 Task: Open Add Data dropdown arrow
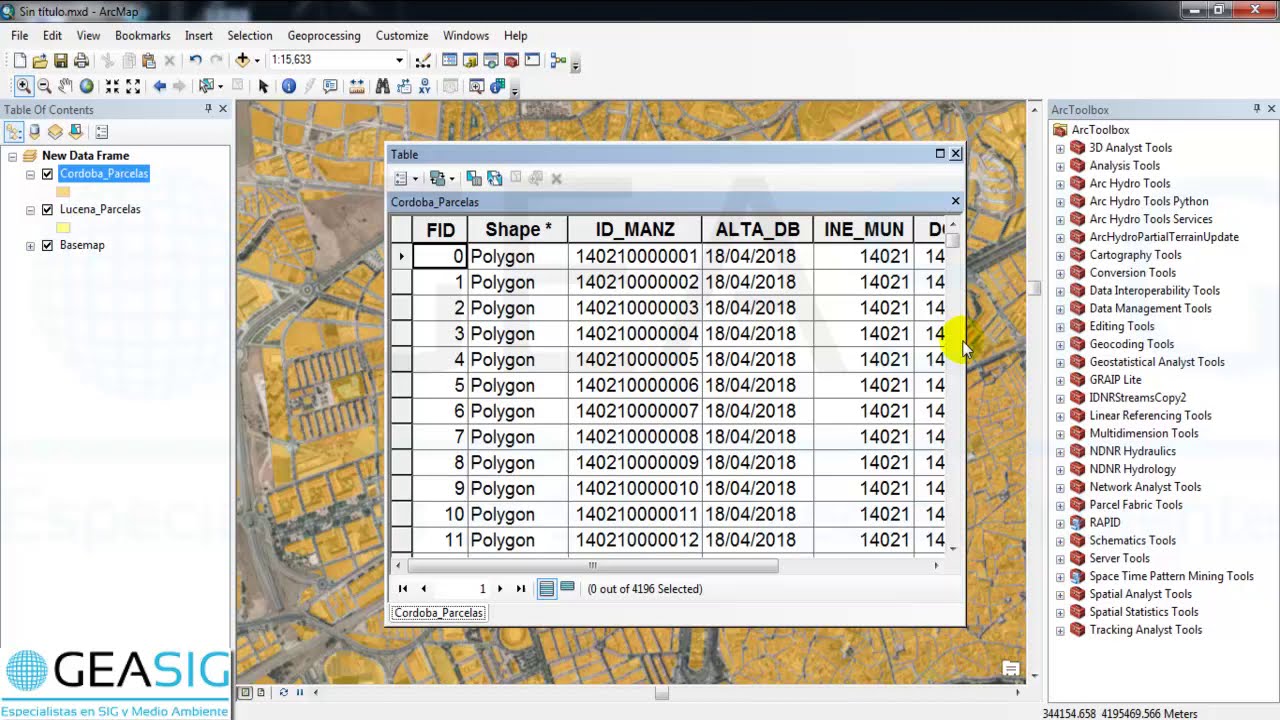point(257,61)
